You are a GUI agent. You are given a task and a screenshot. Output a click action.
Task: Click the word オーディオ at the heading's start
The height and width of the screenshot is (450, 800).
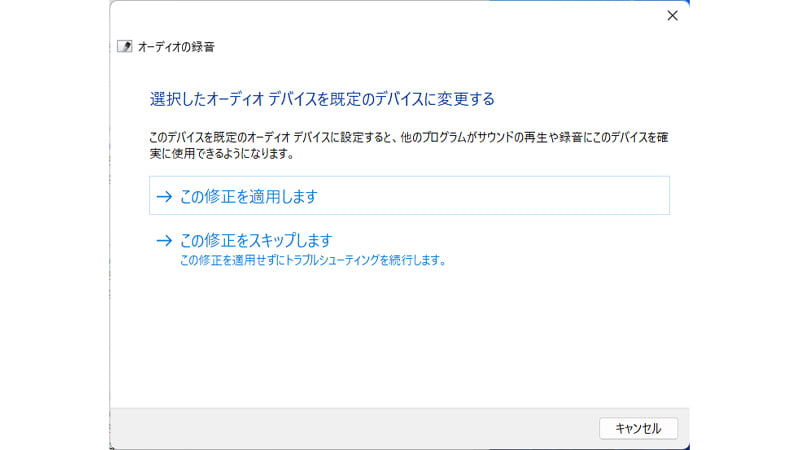[x=232, y=99]
